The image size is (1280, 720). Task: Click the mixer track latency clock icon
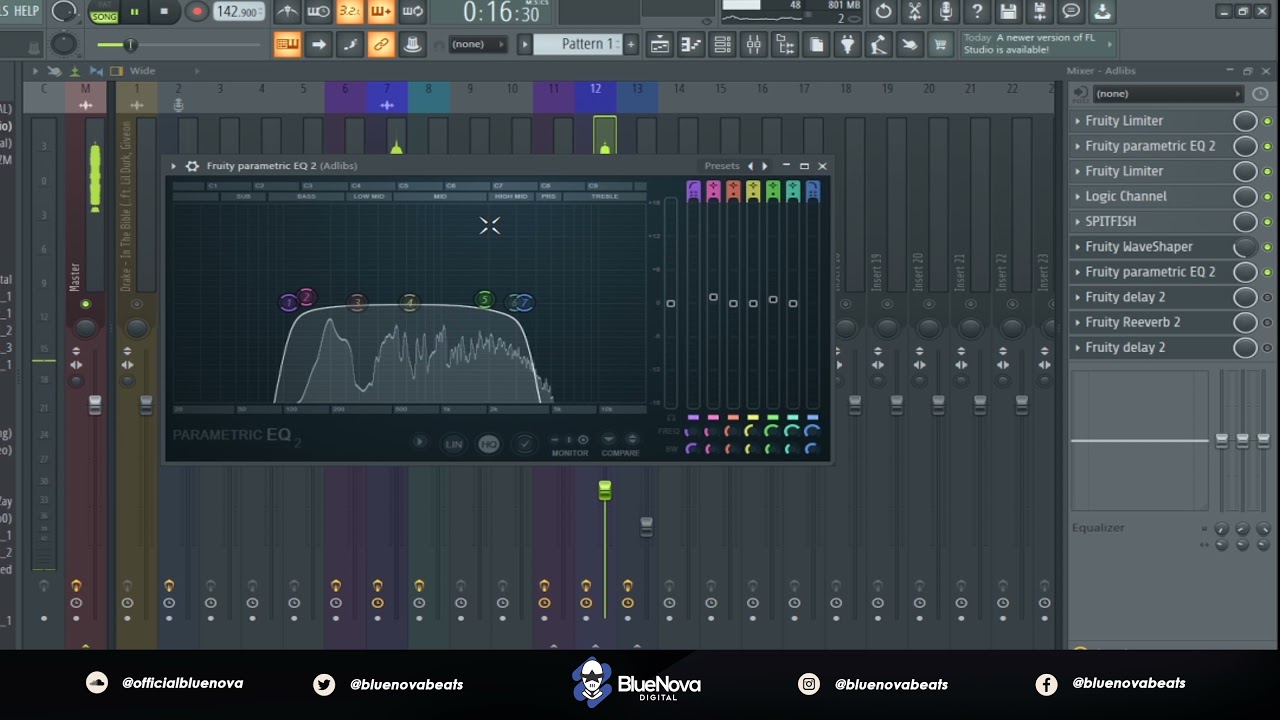tap(1258, 94)
